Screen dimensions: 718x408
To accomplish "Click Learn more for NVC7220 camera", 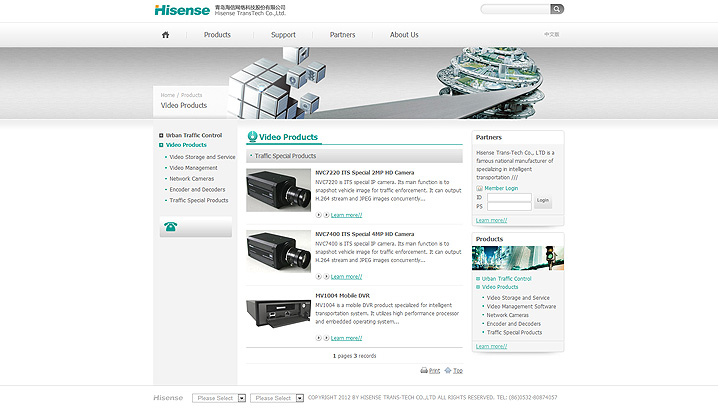I will coord(346,215).
